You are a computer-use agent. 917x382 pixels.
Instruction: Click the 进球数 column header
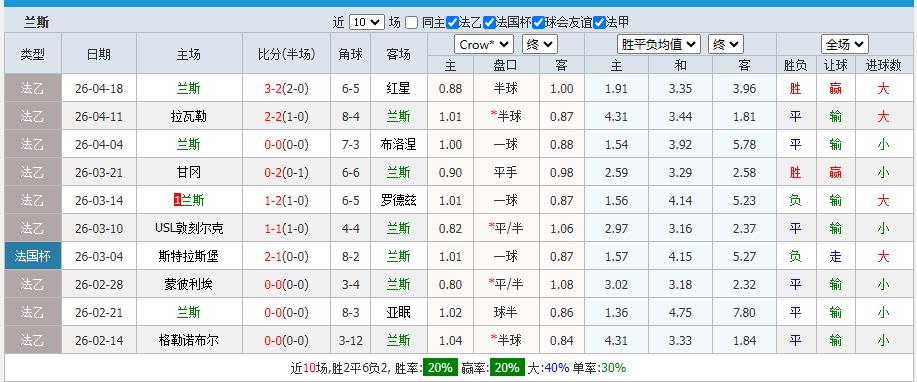tap(883, 65)
